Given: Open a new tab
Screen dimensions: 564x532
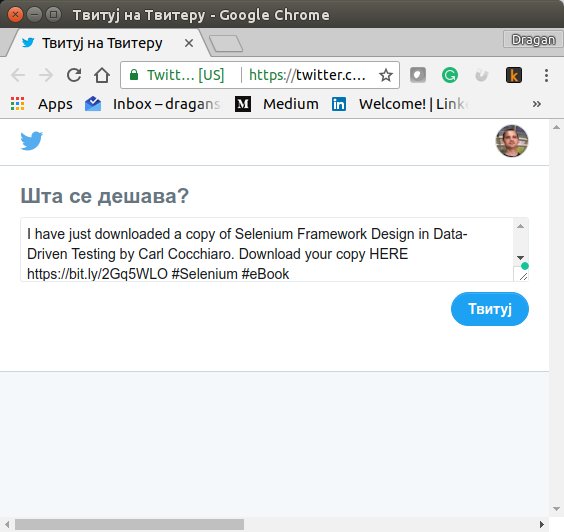Looking at the screenshot, I should click(x=226, y=44).
